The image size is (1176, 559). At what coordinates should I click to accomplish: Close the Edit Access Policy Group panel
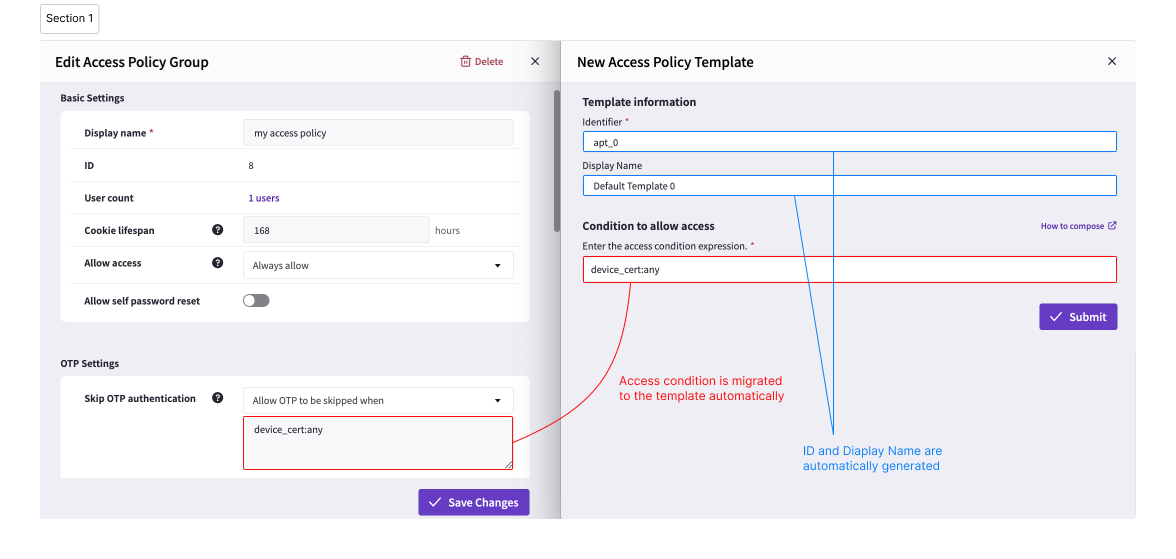[x=535, y=62]
